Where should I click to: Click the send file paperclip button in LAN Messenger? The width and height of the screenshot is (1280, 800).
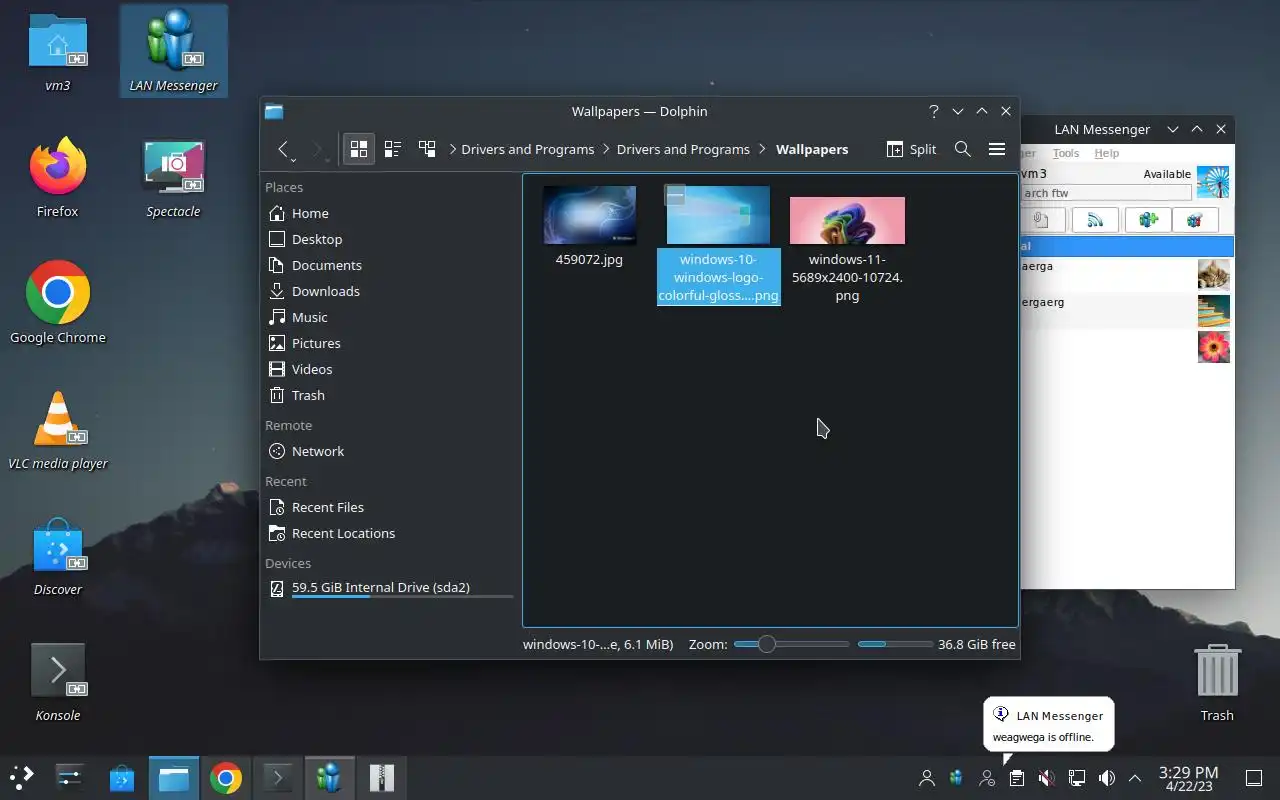point(1041,220)
